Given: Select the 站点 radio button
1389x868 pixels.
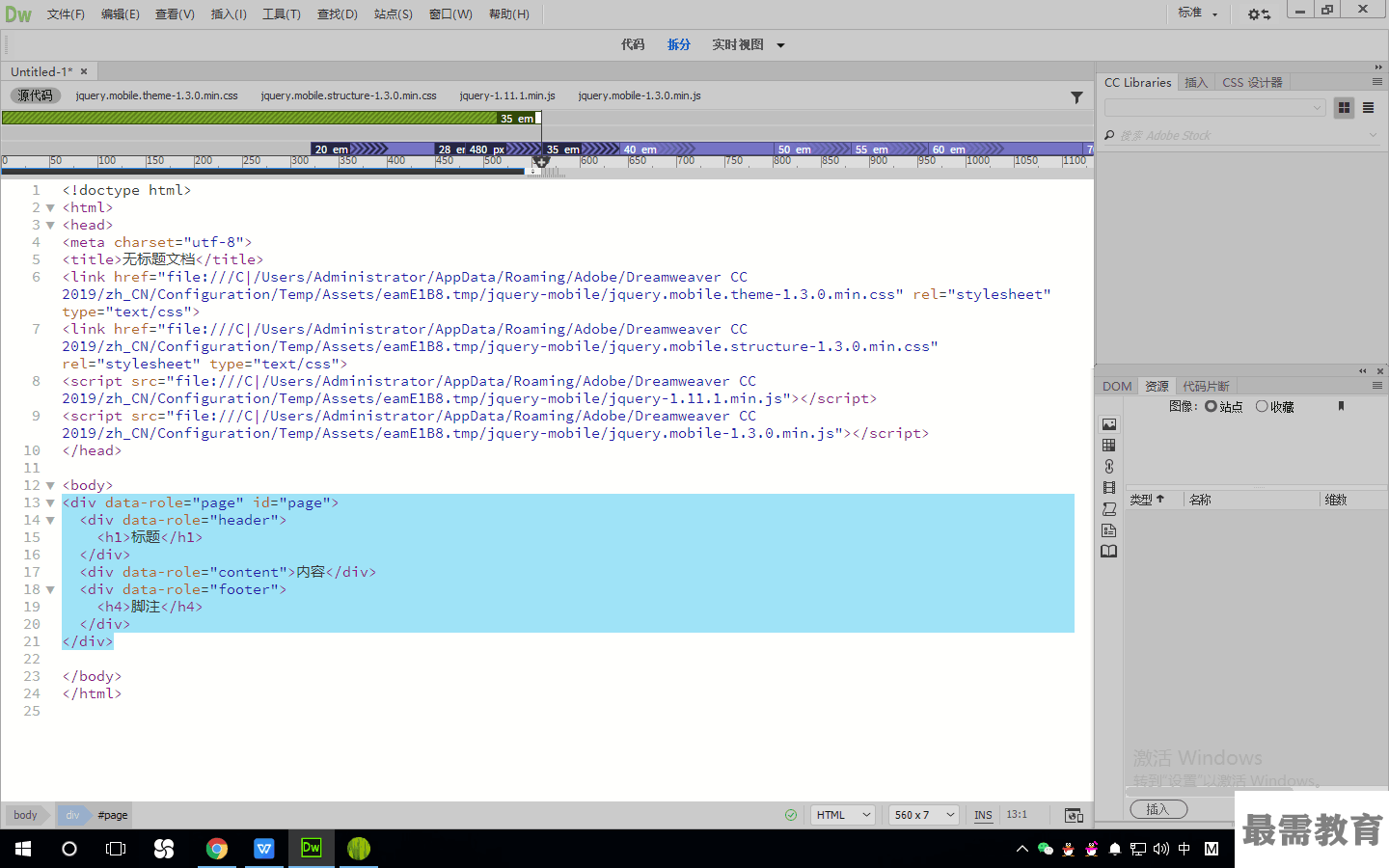Looking at the screenshot, I should pyautogui.click(x=1211, y=406).
